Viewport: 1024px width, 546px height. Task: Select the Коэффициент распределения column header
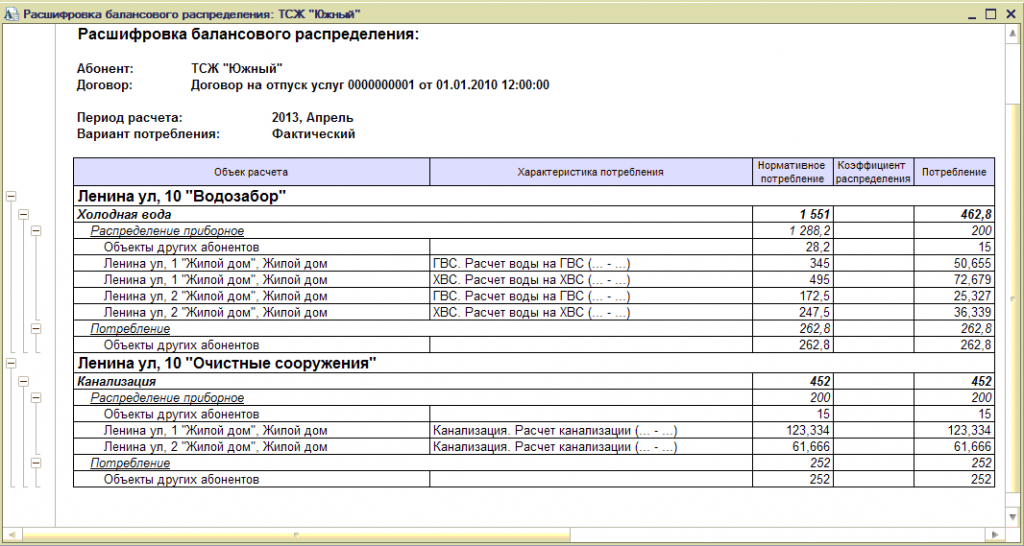pyautogui.click(x=874, y=172)
